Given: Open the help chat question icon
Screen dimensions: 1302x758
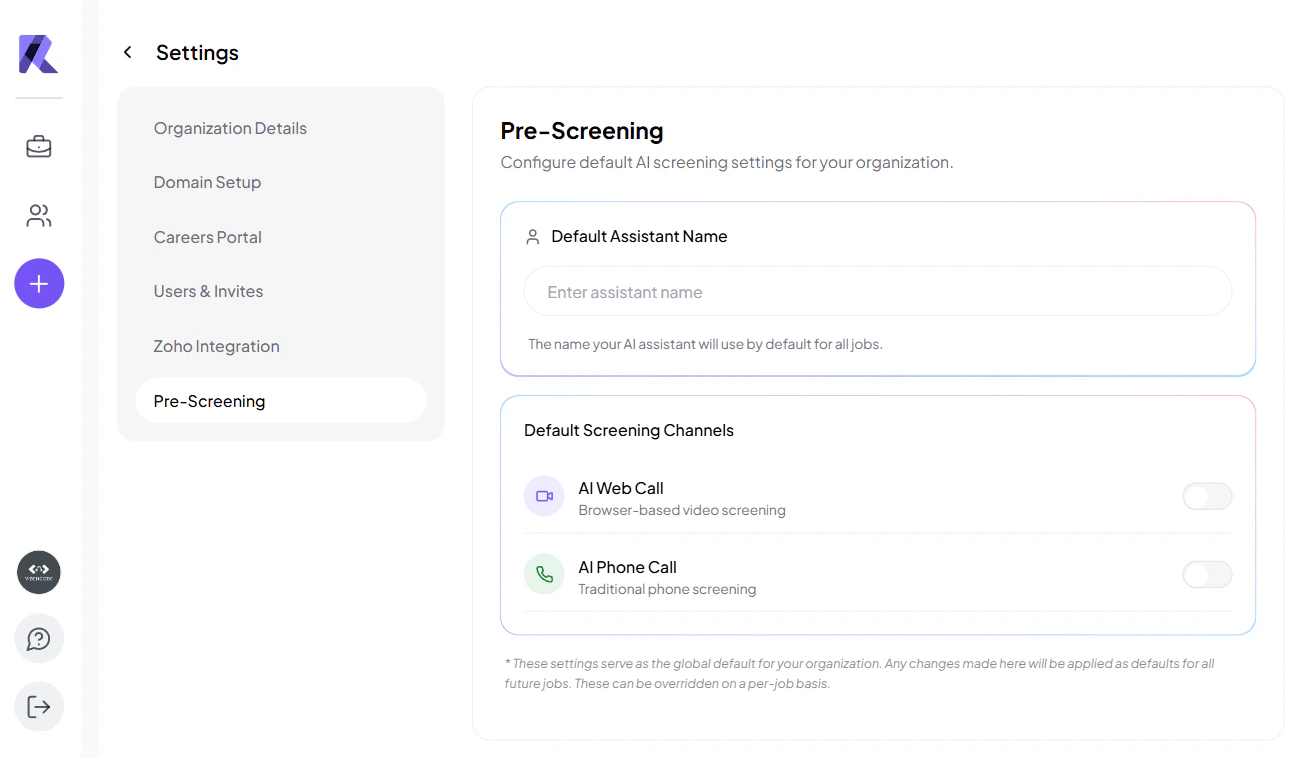Looking at the screenshot, I should 39,639.
